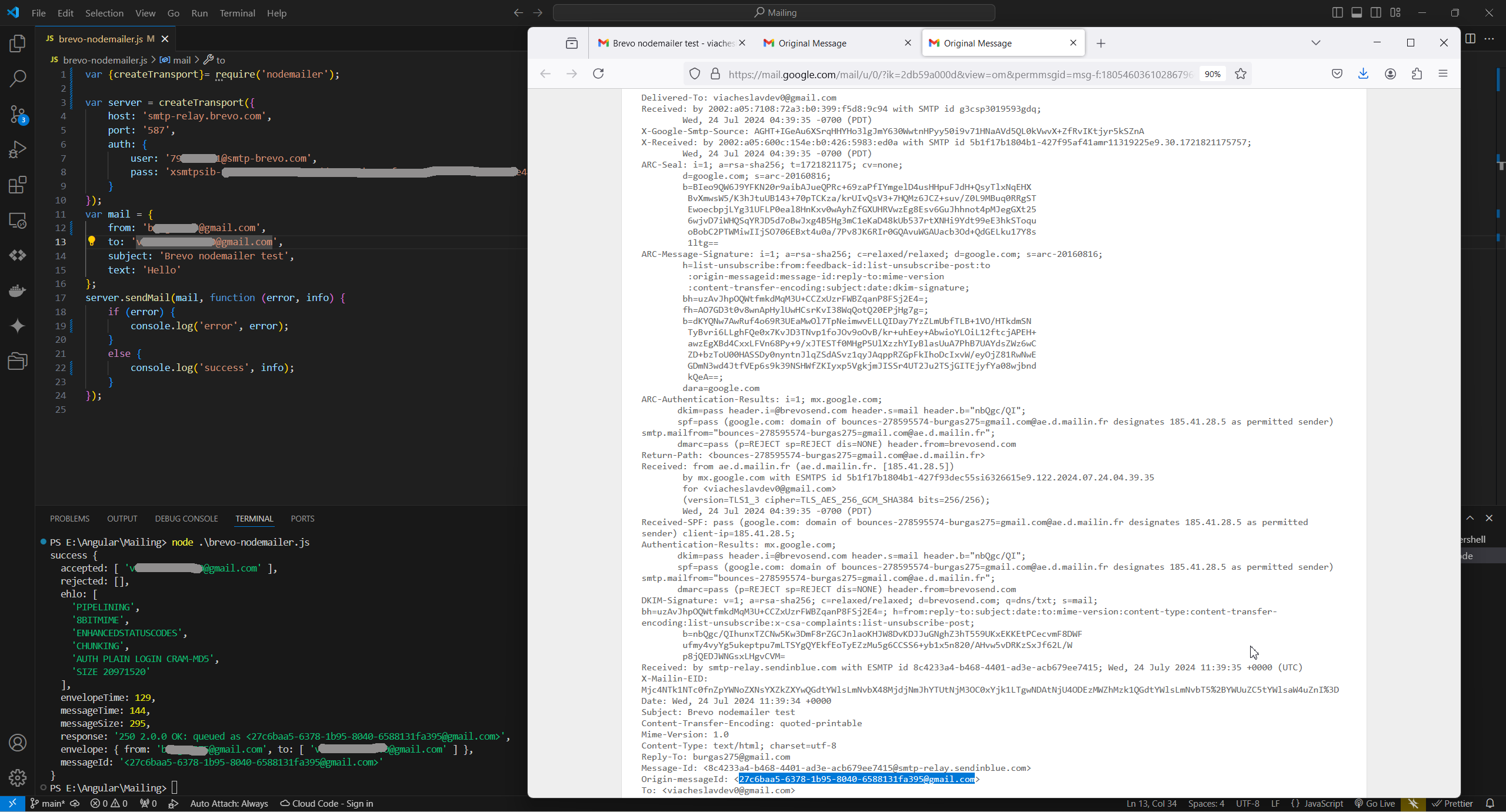1506x812 pixels.
Task: Open the Run and Debug view
Action: 18,149
